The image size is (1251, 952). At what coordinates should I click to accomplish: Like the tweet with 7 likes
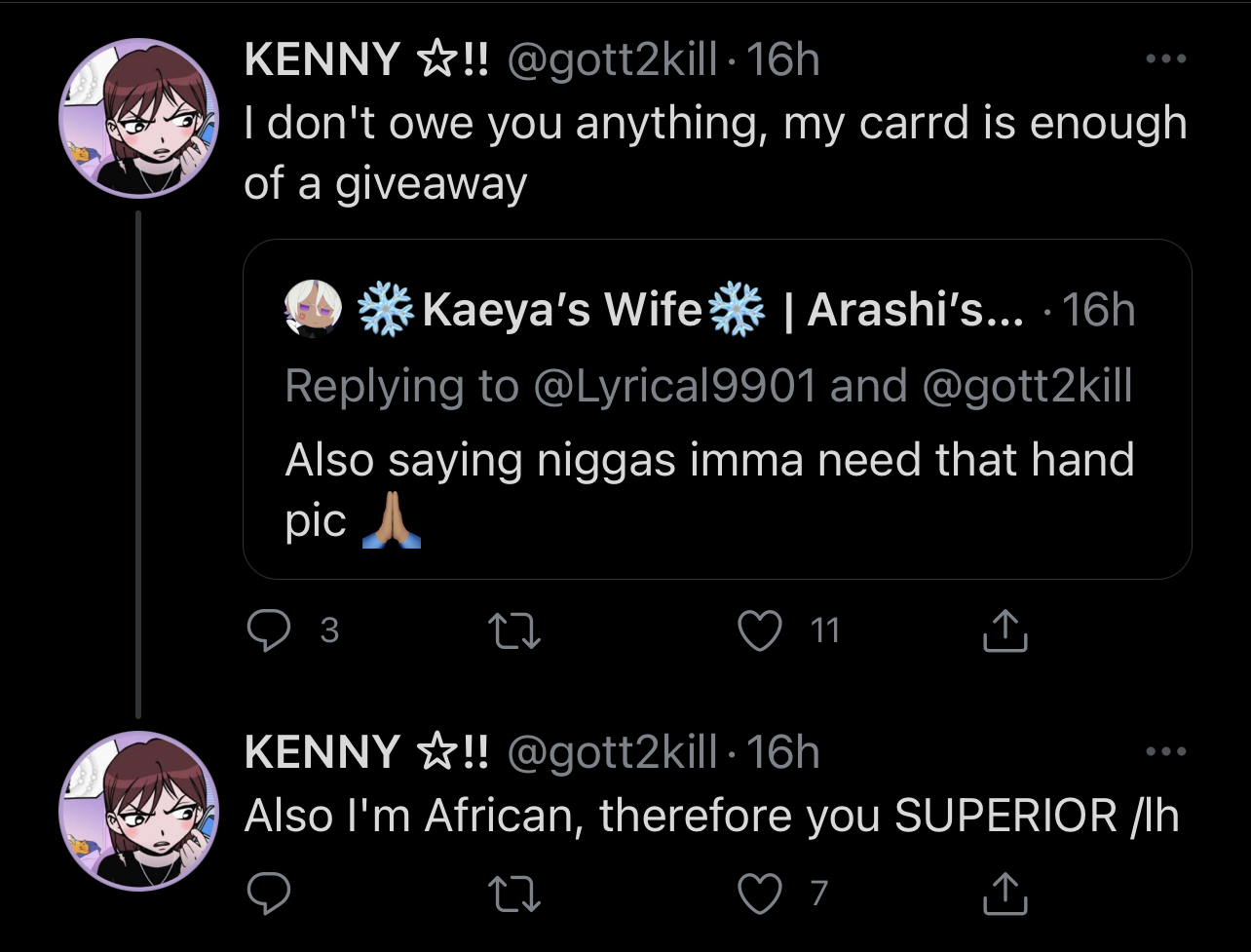pos(759,893)
